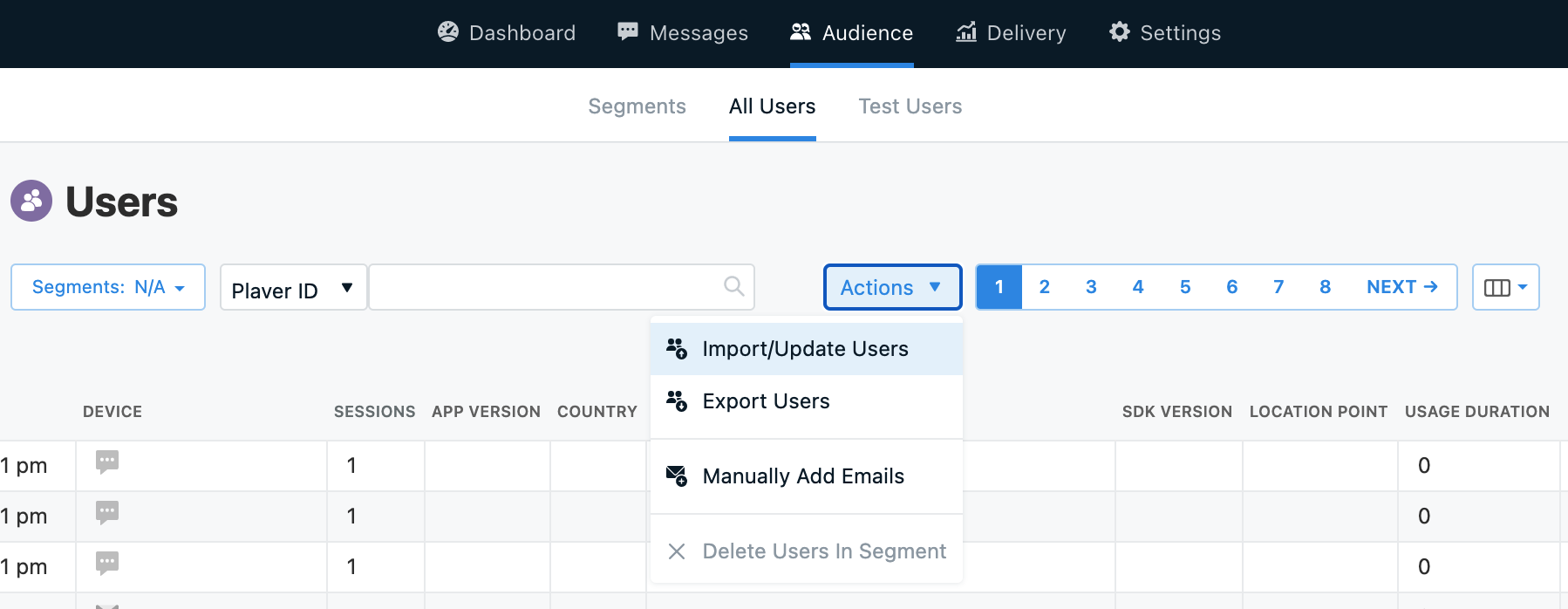The height and width of the screenshot is (609, 1568).
Task: Click the USAGE DURATION column header
Action: point(1477,412)
